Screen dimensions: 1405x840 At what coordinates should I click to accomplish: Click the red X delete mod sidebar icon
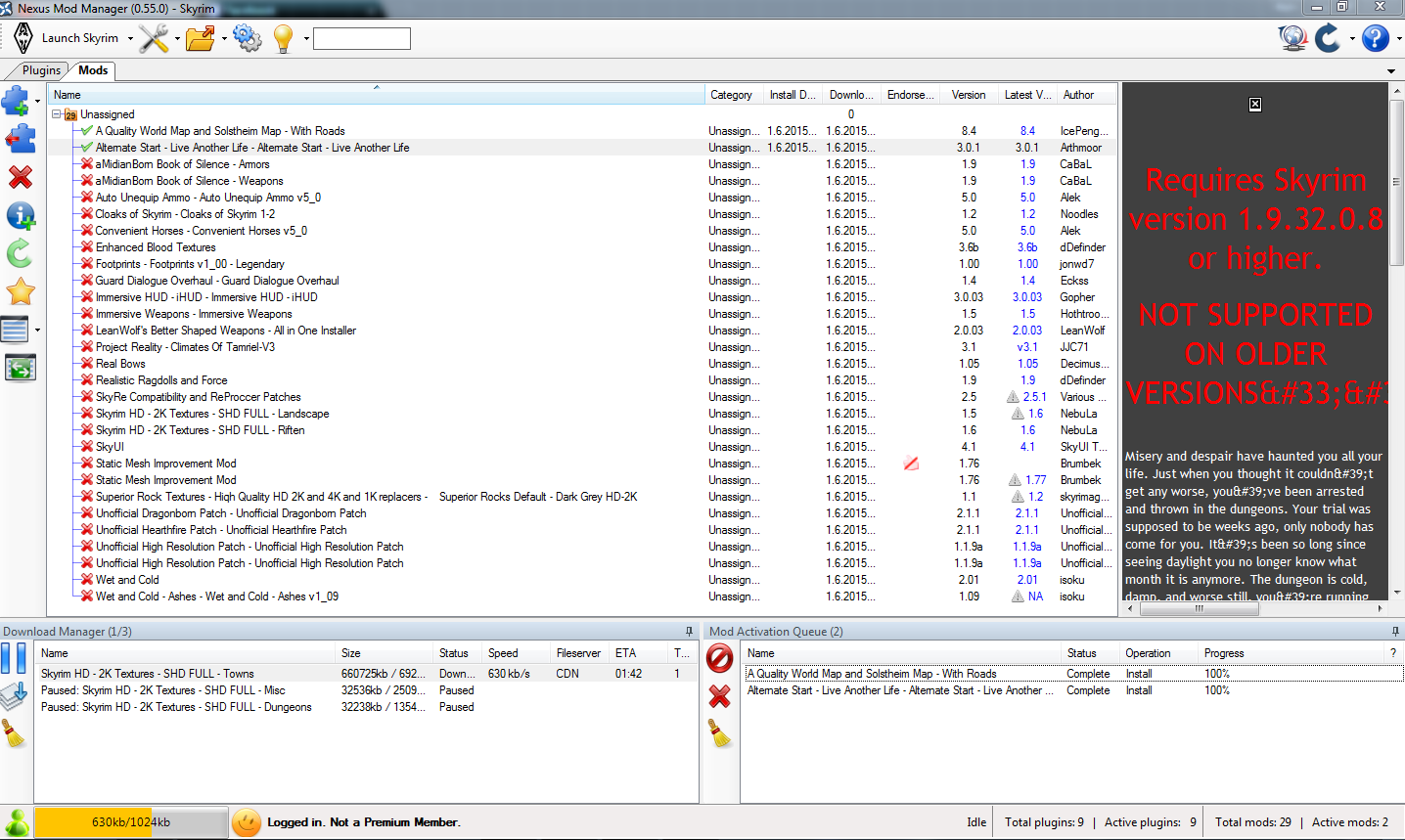[20, 177]
